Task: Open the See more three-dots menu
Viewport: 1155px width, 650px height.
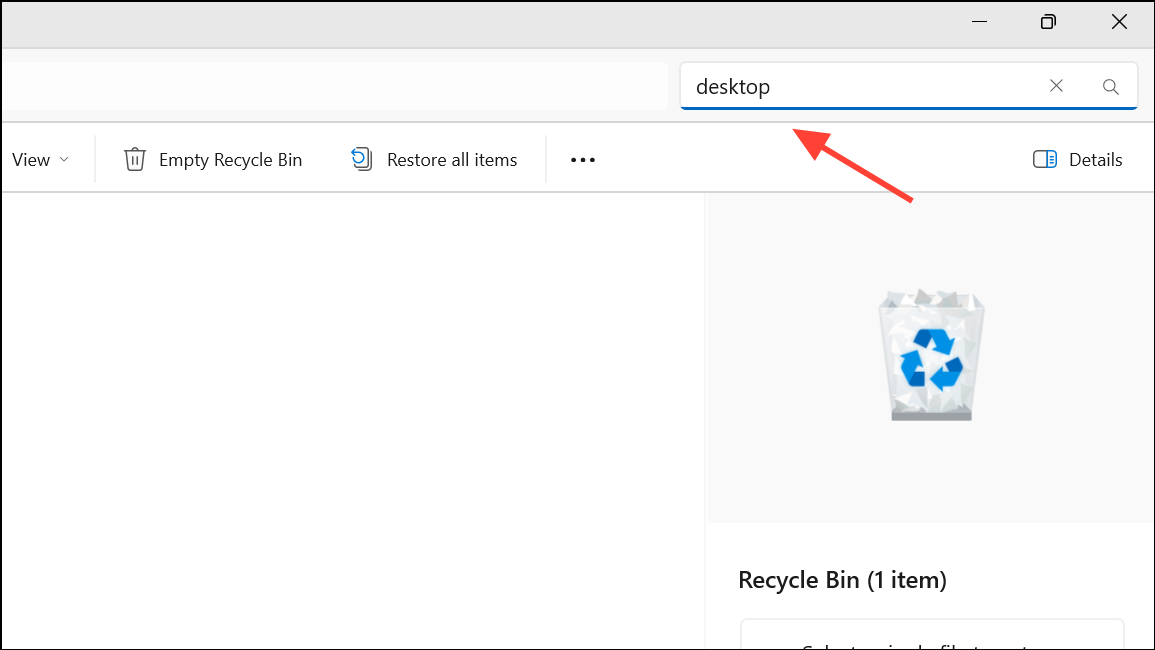Action: pos(583,160)
